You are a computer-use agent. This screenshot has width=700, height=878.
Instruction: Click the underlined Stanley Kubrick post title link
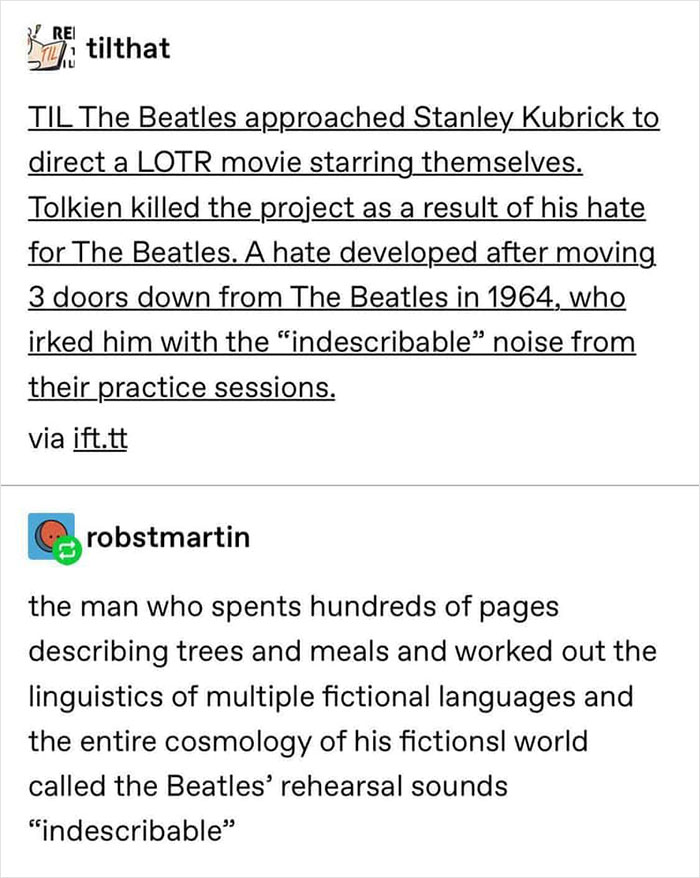(x=345, y=118)
